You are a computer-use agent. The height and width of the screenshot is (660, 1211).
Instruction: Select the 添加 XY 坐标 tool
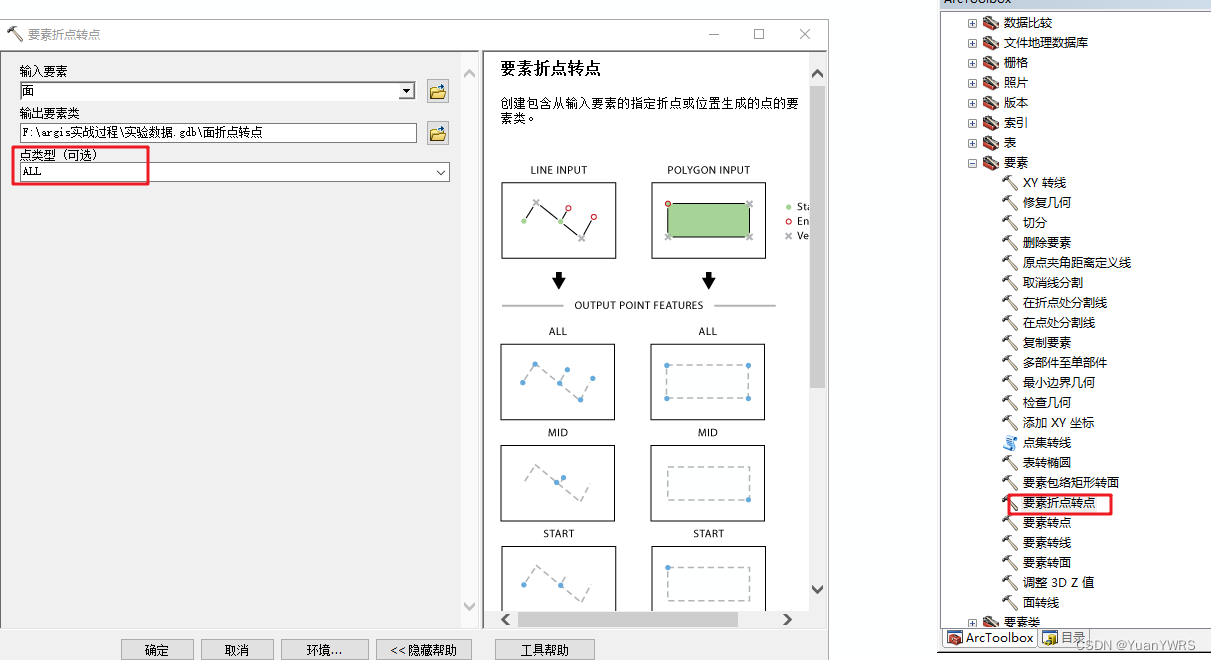1049,422
